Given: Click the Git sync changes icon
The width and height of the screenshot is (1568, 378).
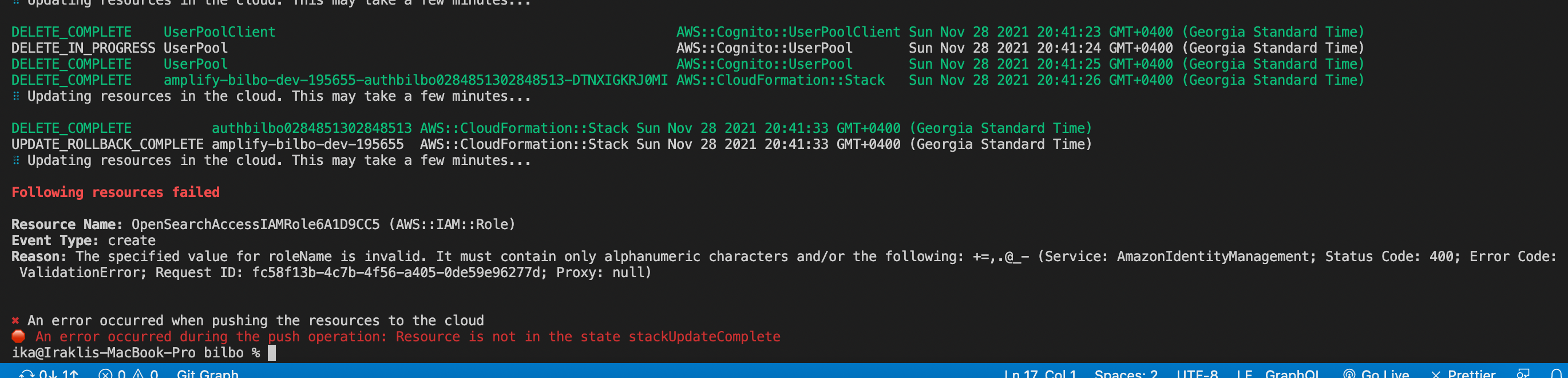Looking at the screenshot, I should (x=27, y=373).
